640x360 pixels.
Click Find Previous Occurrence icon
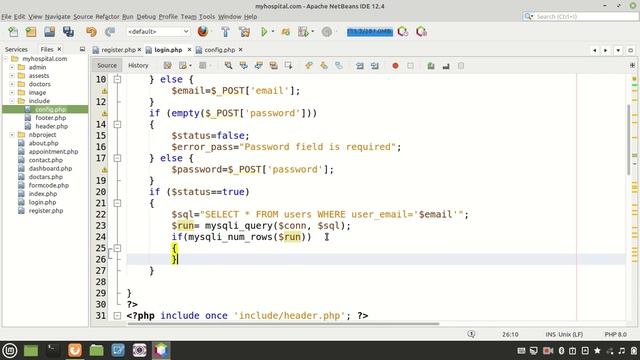point(243,66)
